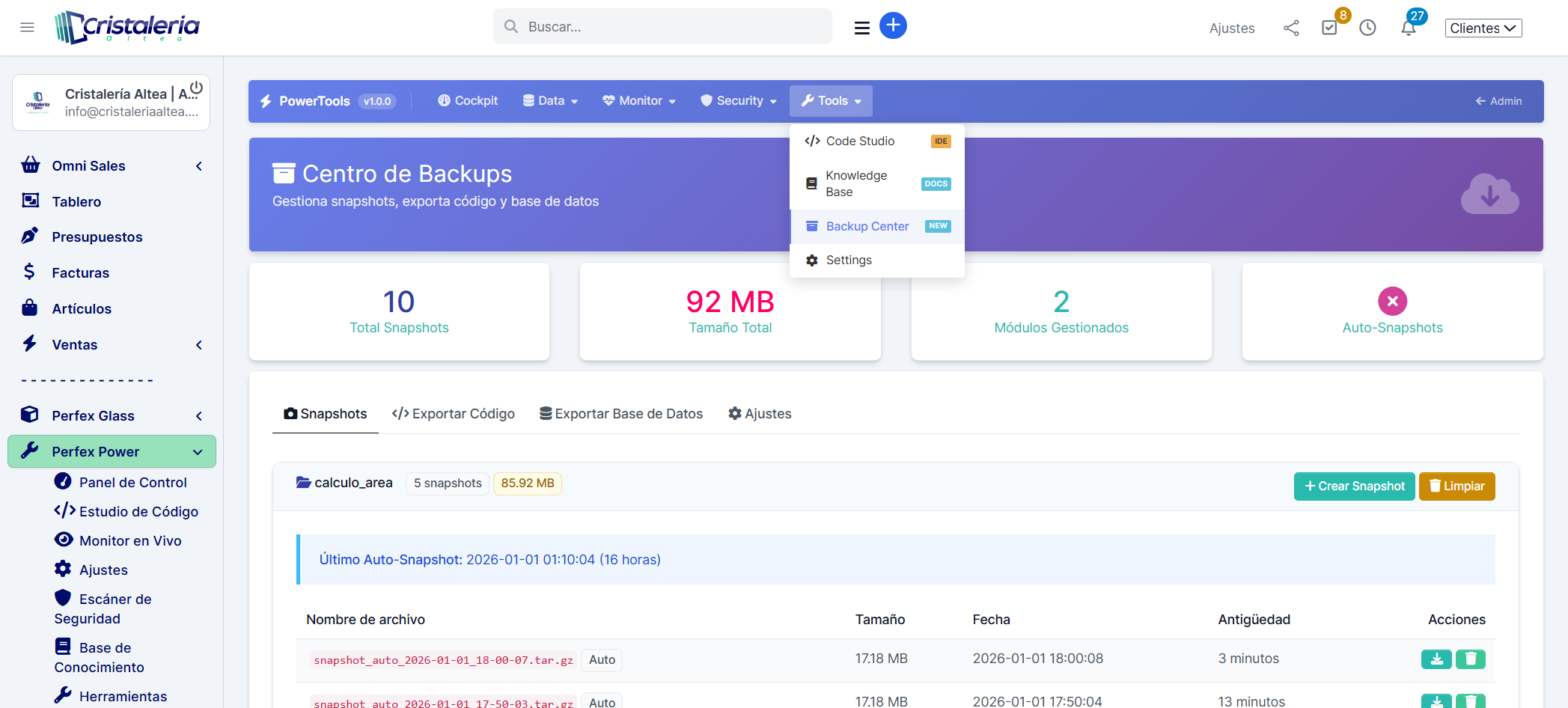This screenshot has height=708, width=1568.
Task: Click the Auto-Snapshots disabled status icon
Action: (1392, 302)
